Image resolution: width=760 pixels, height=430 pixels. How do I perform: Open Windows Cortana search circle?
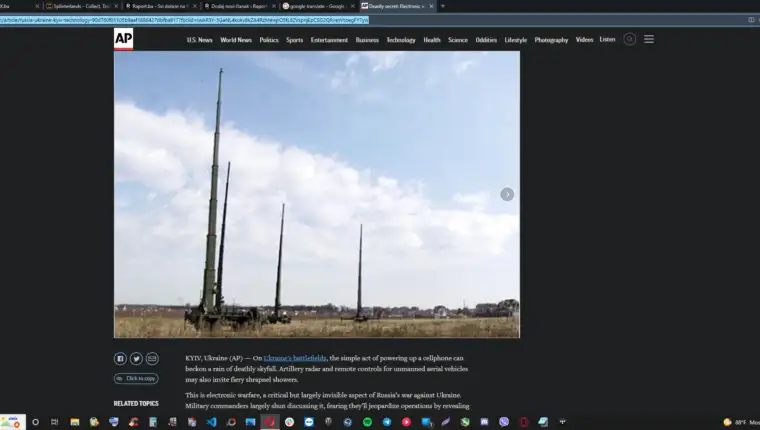tap(35, 422)
